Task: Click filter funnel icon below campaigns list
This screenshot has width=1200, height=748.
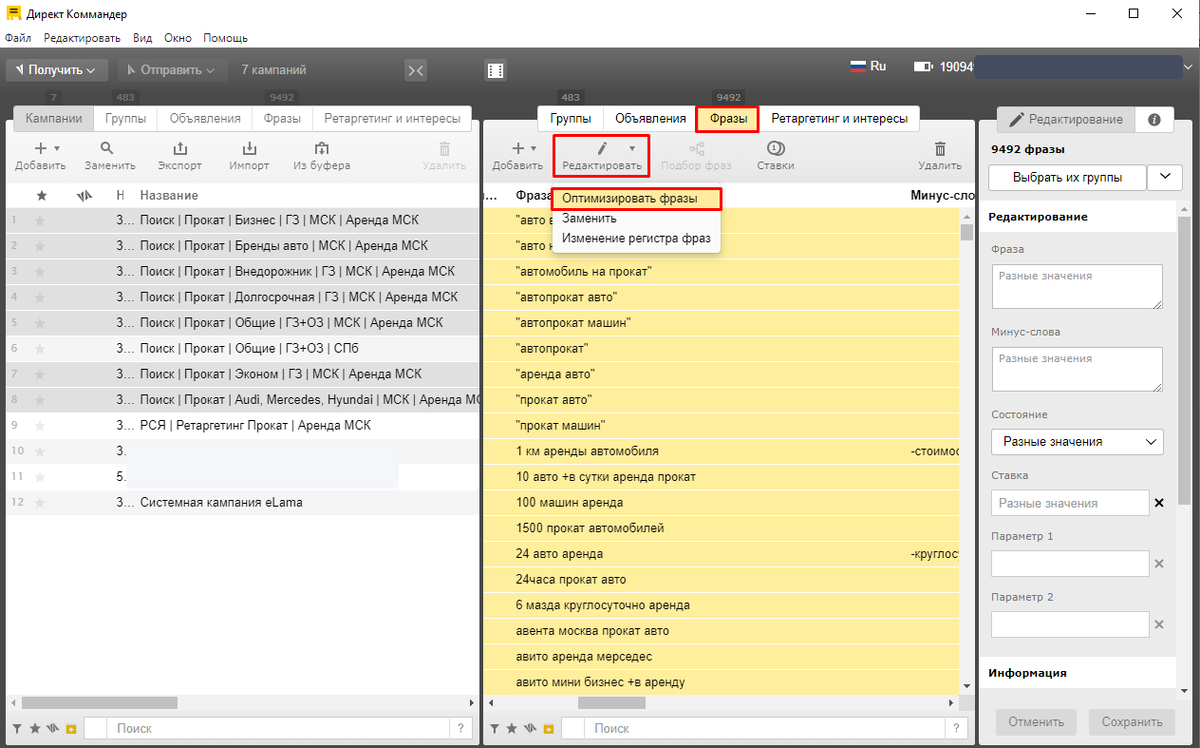Action: click(19, 729)
